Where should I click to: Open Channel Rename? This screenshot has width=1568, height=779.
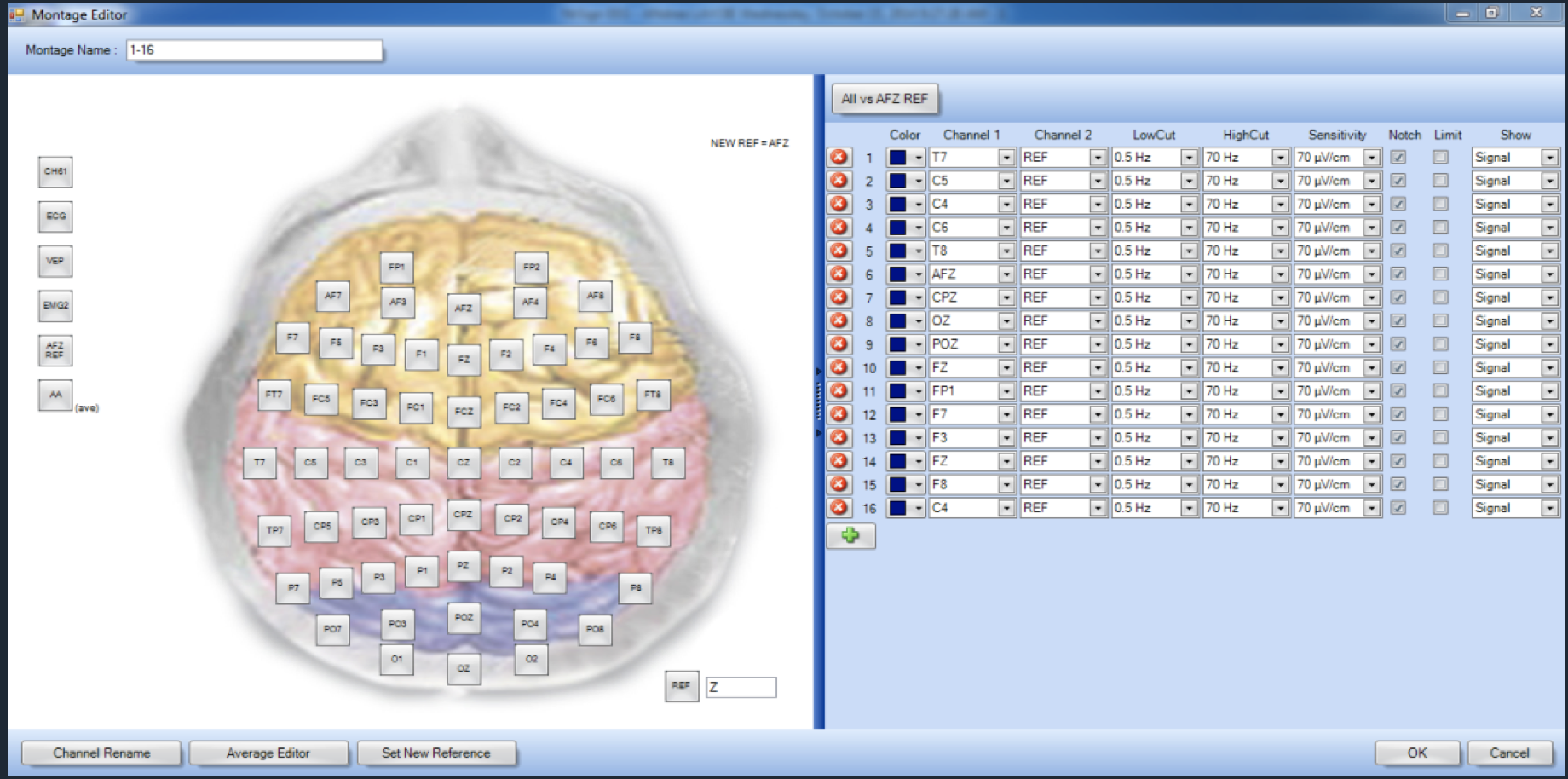click(x=101, y=753)
